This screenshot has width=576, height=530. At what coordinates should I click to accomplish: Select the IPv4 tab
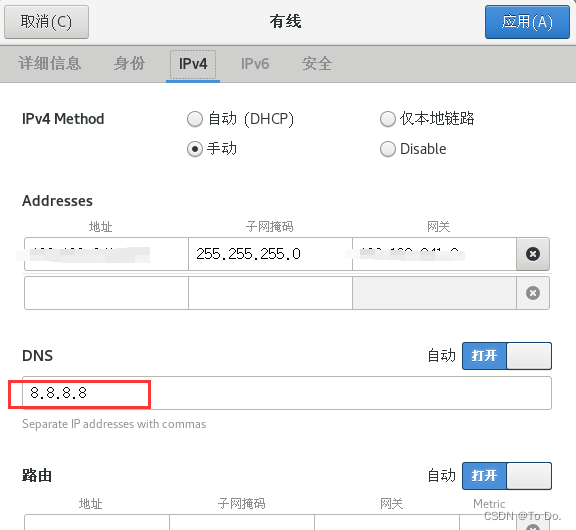click(x=193, y=64)
